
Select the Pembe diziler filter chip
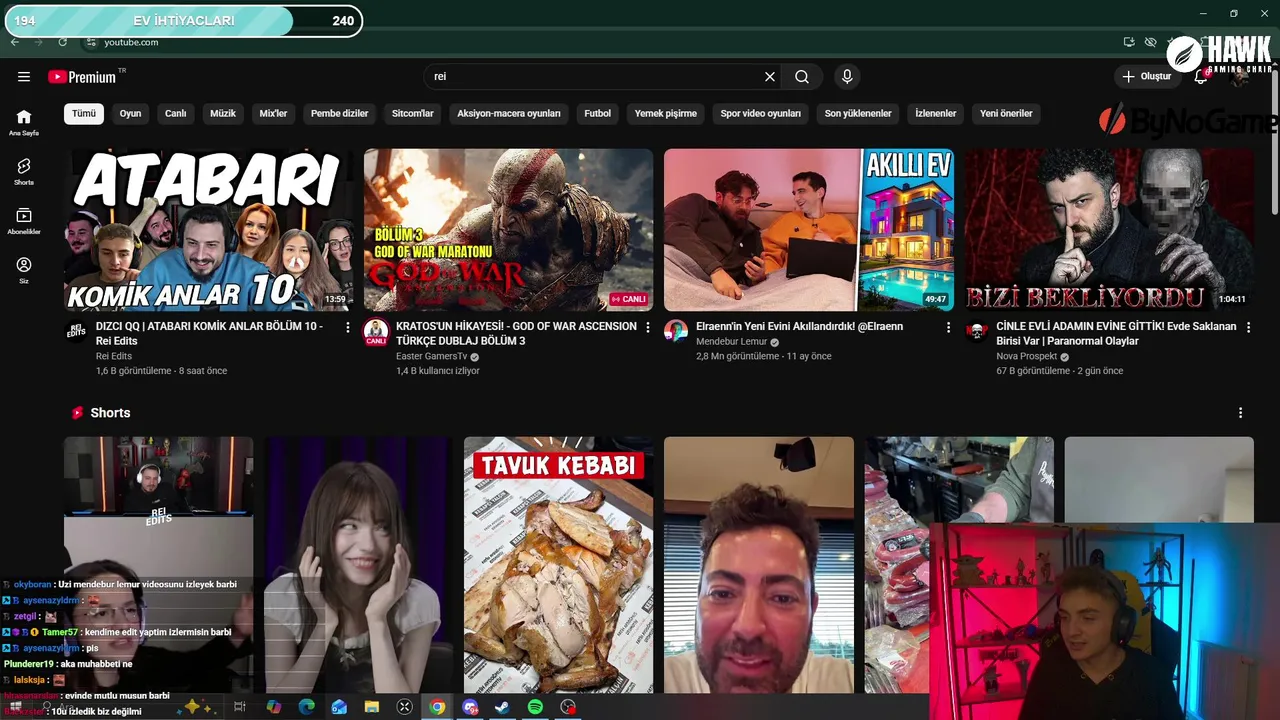(340, 113)
